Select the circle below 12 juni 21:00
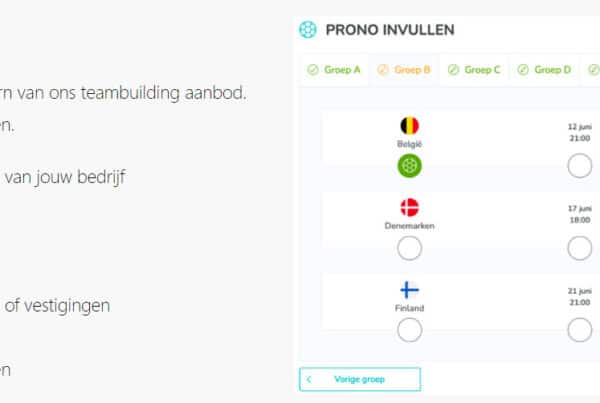The width and height of the screenshot is (600, 403). click(580, 166)
